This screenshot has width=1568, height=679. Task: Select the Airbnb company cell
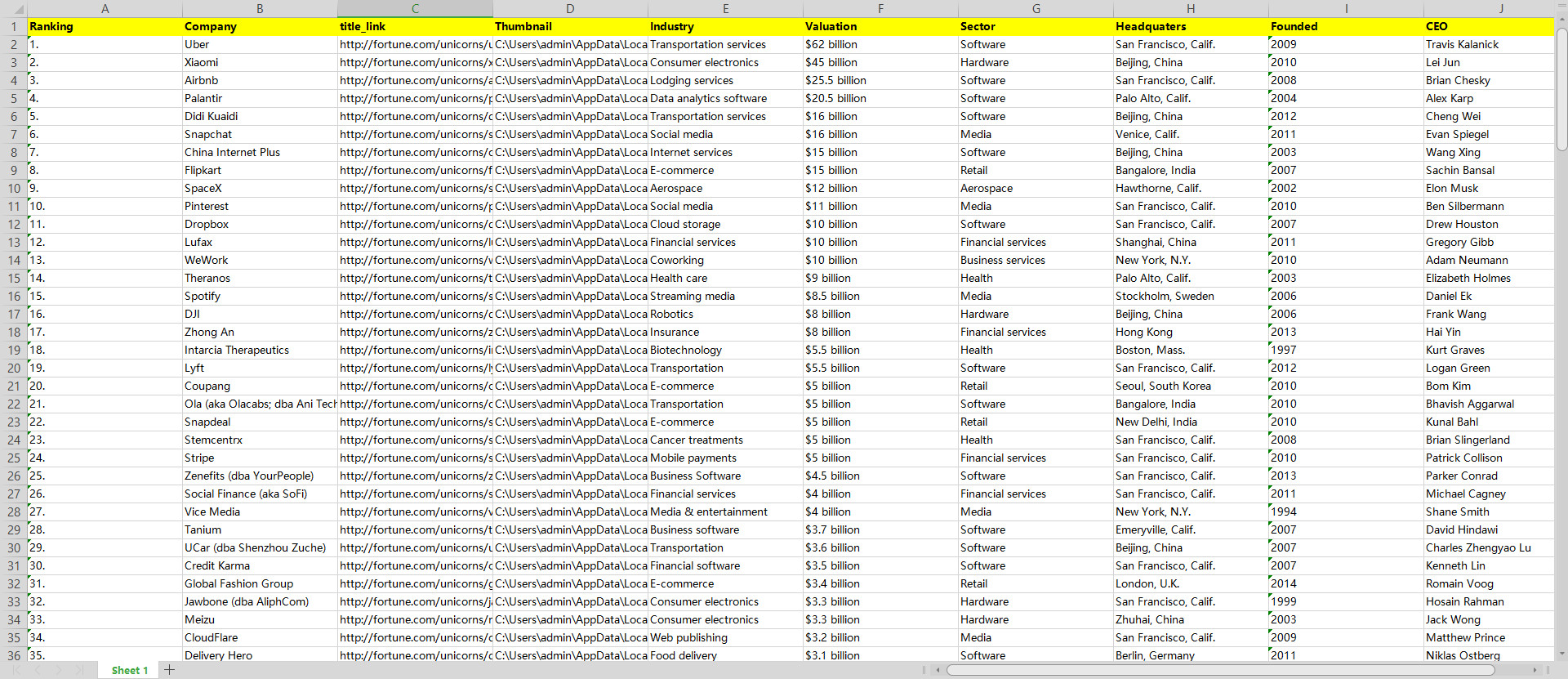260,80
